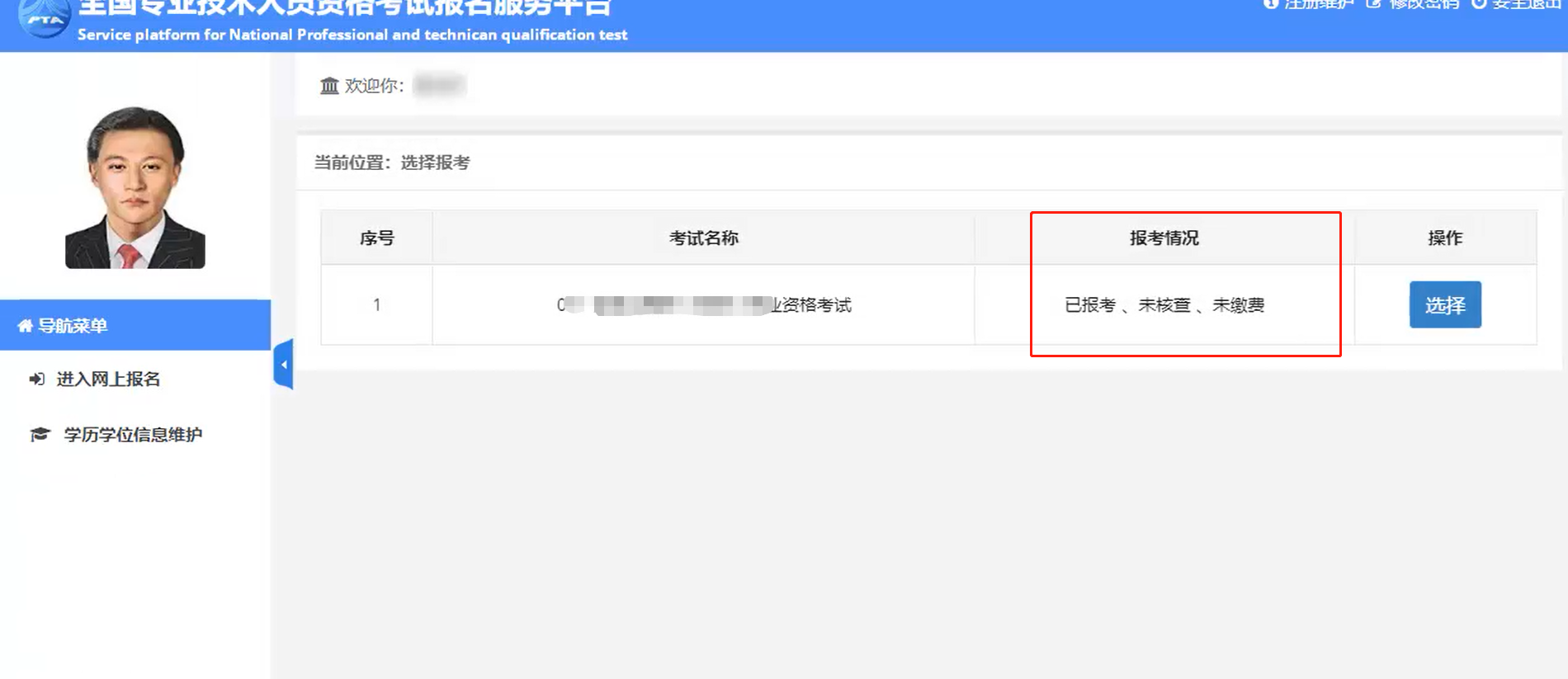This screenshot has height=679, width=1568.
Task: Click the info icon beside 注册维护
Action: point(1271,3)
